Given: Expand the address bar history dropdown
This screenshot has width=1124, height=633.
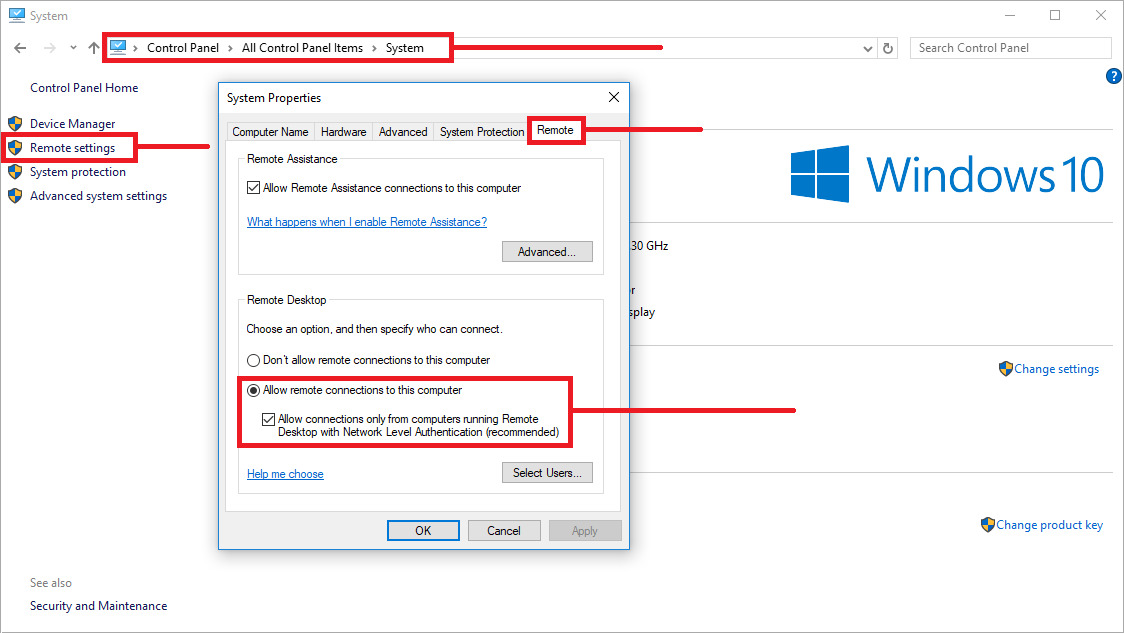Looking at the screenshot, I should 868,49.
